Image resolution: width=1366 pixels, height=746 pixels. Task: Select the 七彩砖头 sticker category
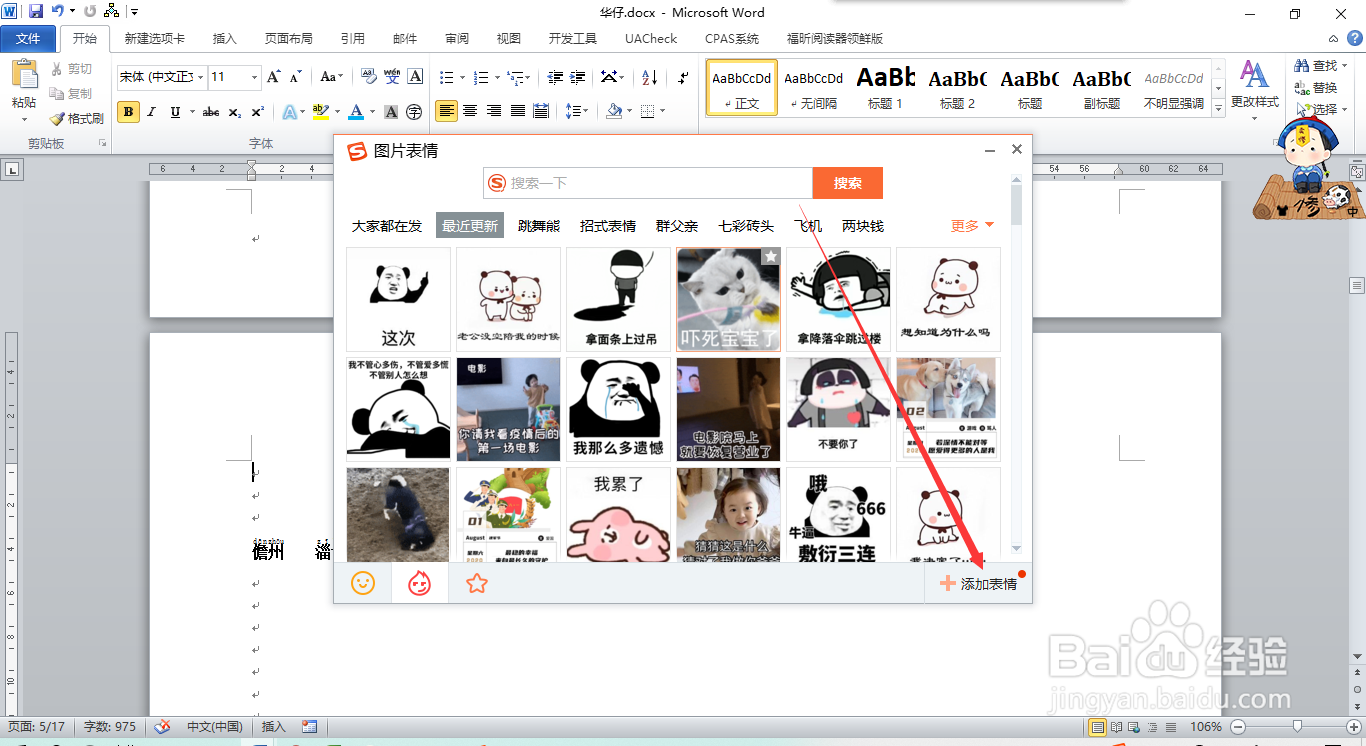click(746, 226)
